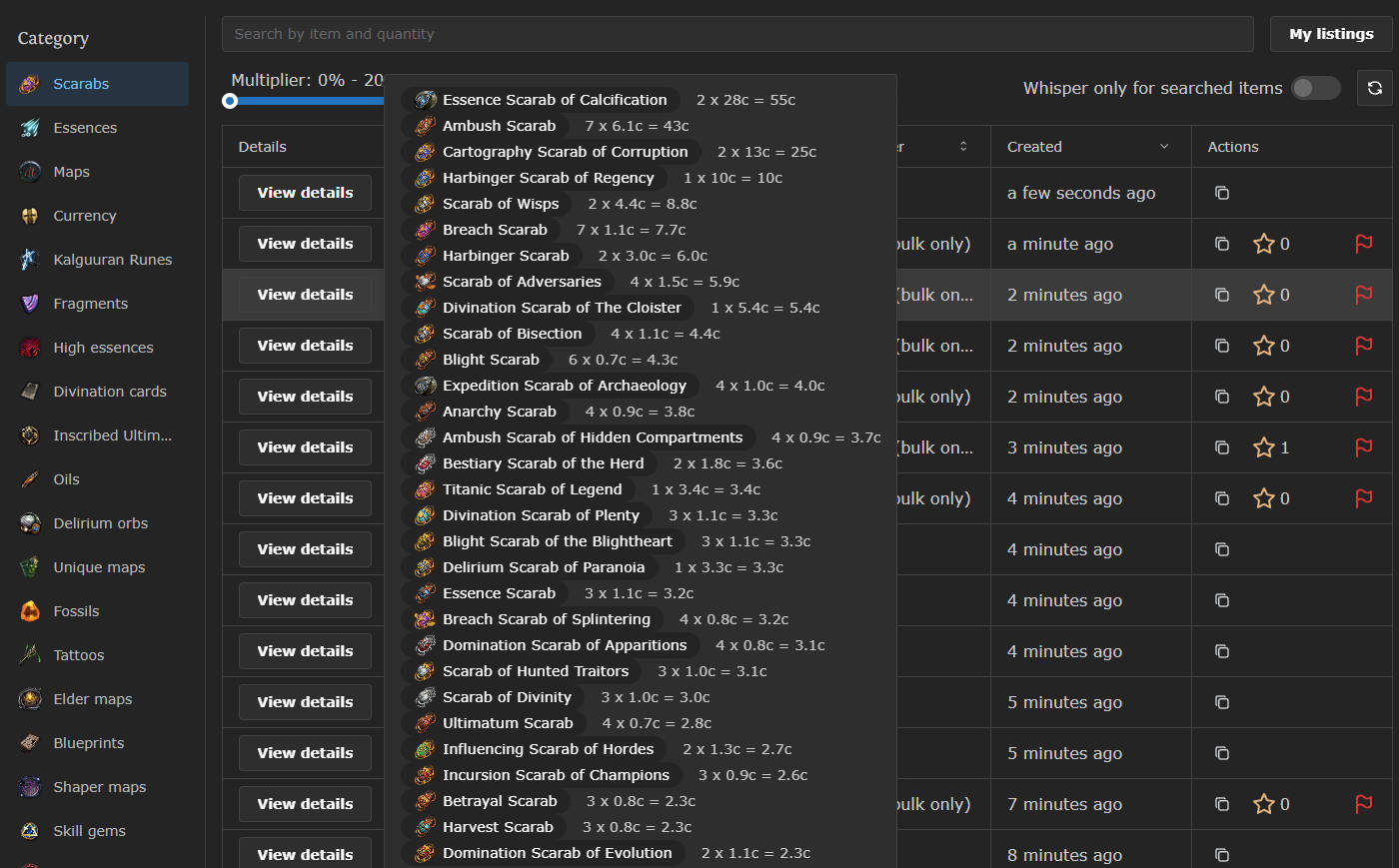Select the Delirium orbs category
Image resolution: width=1399 pixels, height=868 pixels.
tap(100, 523)
